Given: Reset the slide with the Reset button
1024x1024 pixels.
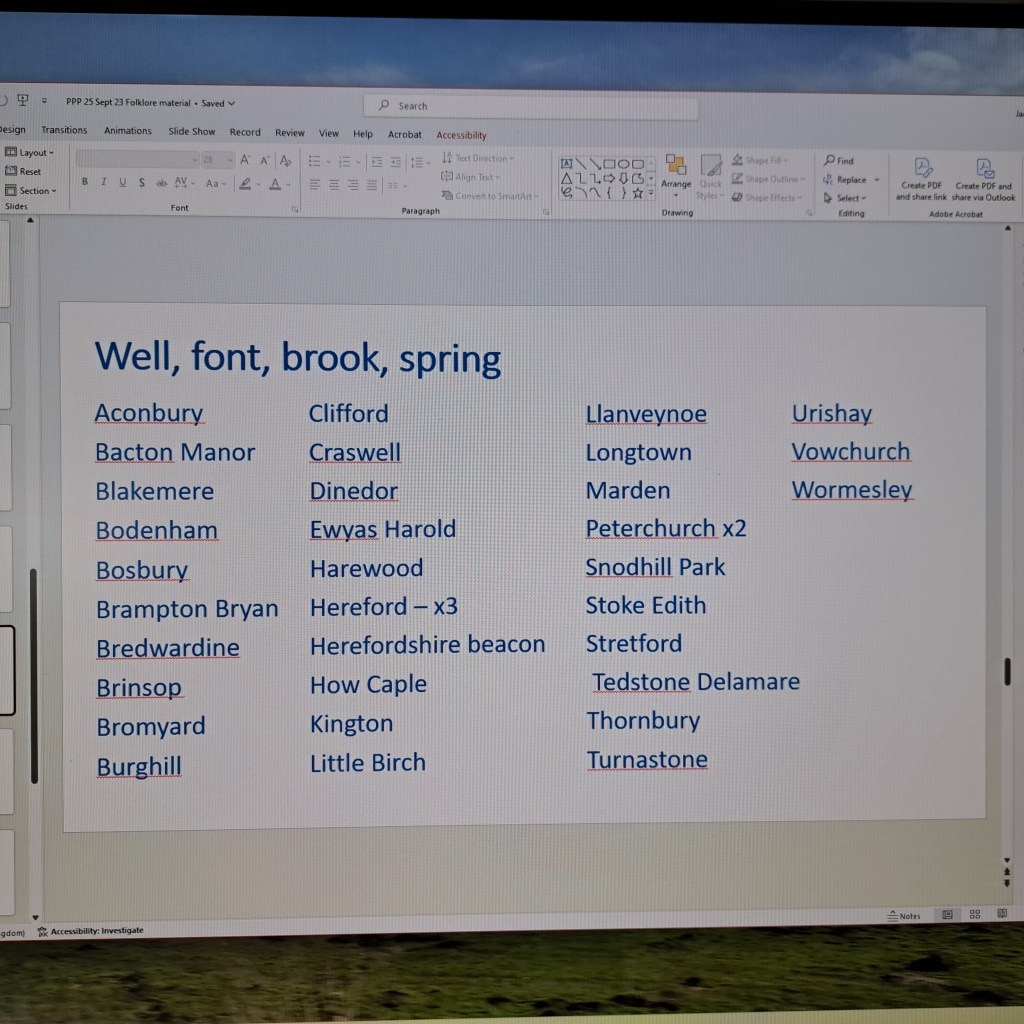Looking at the screenshot, I should (x=24, y=172).
